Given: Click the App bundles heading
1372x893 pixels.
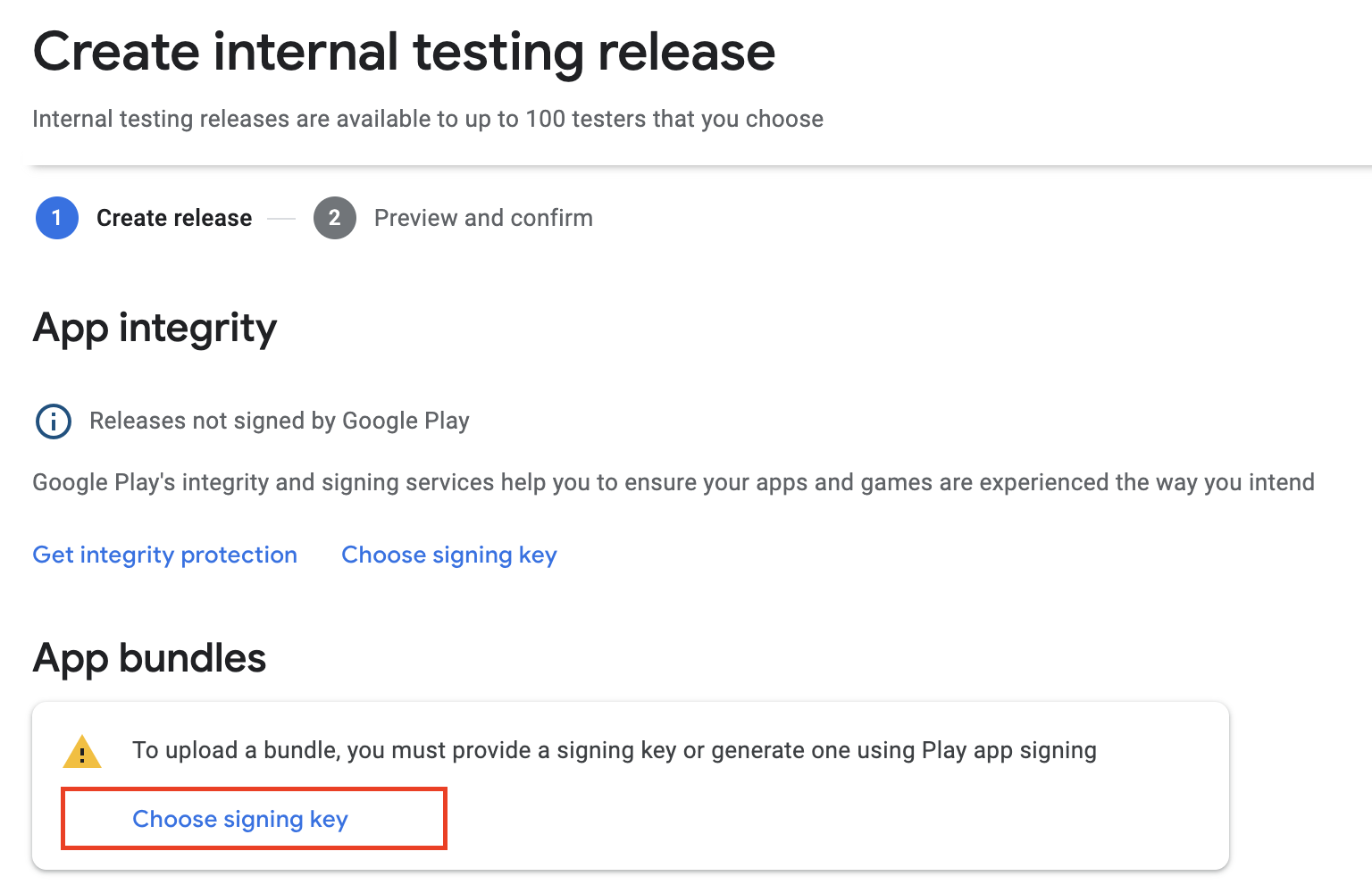Looking at the screenshot, I should [149, 658].
